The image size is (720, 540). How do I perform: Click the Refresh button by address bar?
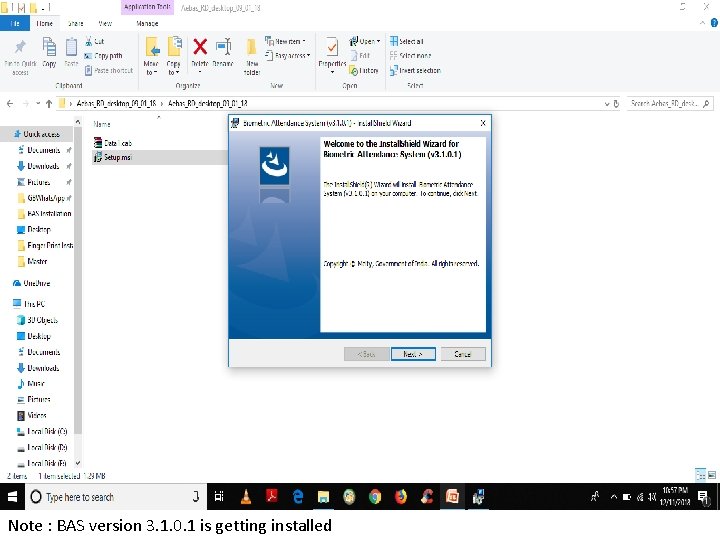(616, 104)
